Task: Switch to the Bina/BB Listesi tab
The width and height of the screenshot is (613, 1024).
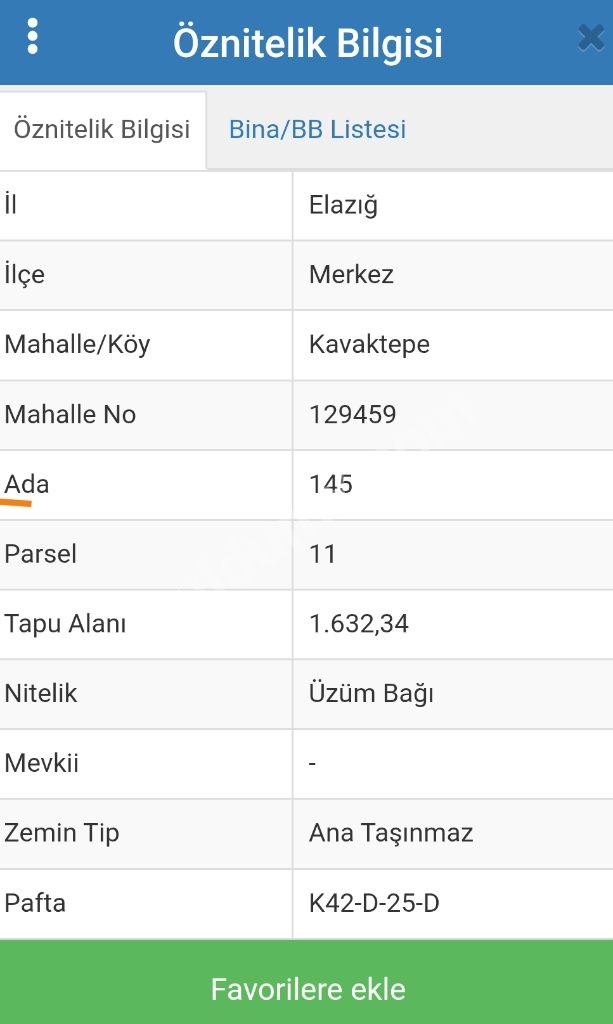Action: point(317,129)
